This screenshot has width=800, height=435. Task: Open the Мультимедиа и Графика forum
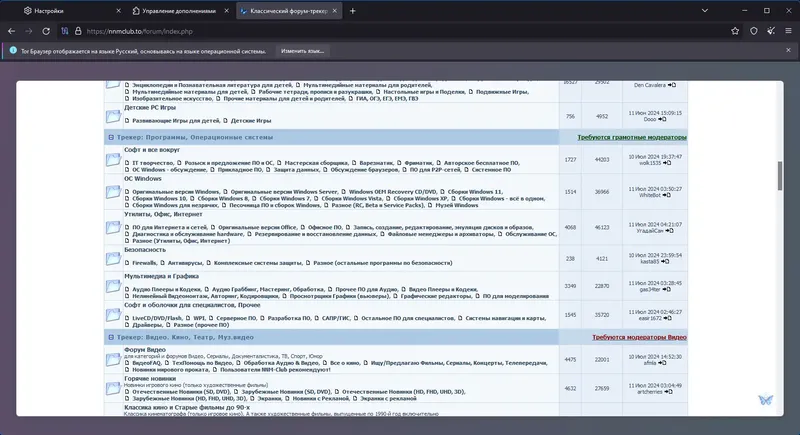click(162, 276)
